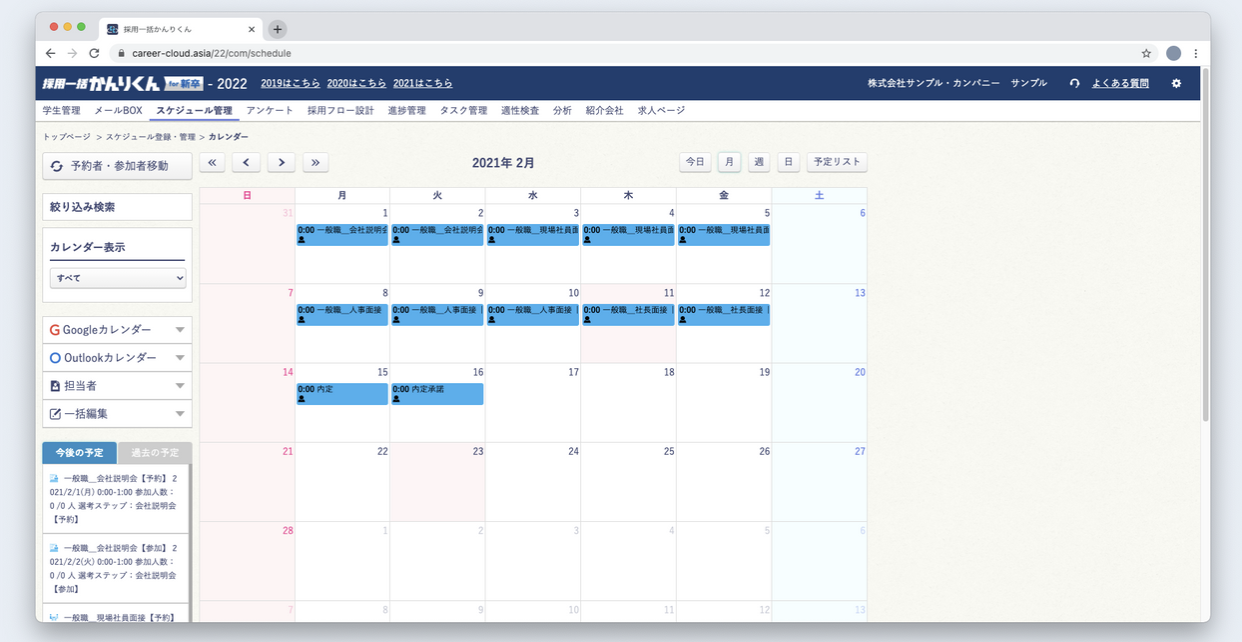The height and width of the screenshot is (642, 1242).
Task: Open the 進捗管理 menu item
Action: [x=406, y=111]
